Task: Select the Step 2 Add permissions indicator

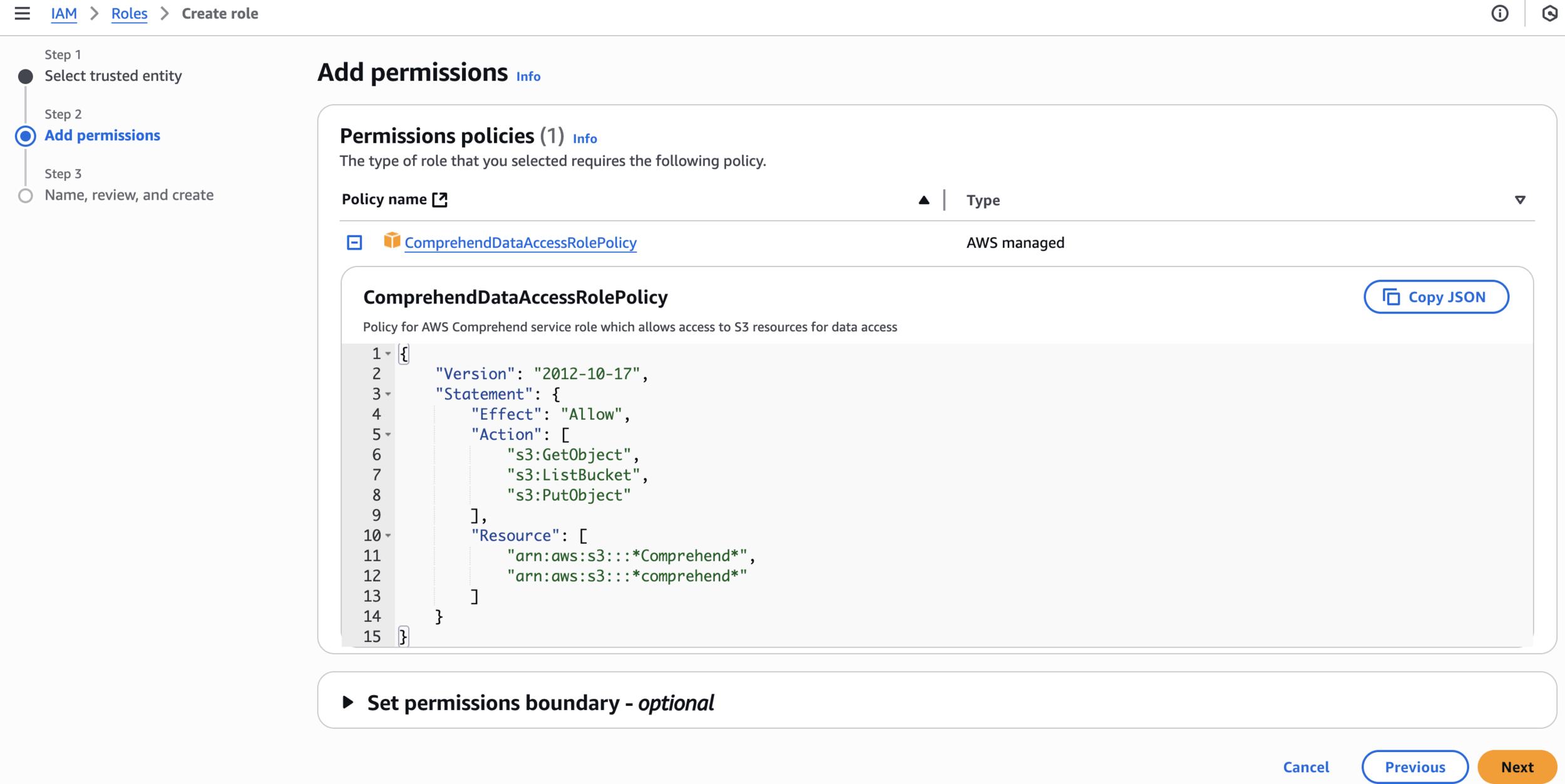Action: [26, 136]
